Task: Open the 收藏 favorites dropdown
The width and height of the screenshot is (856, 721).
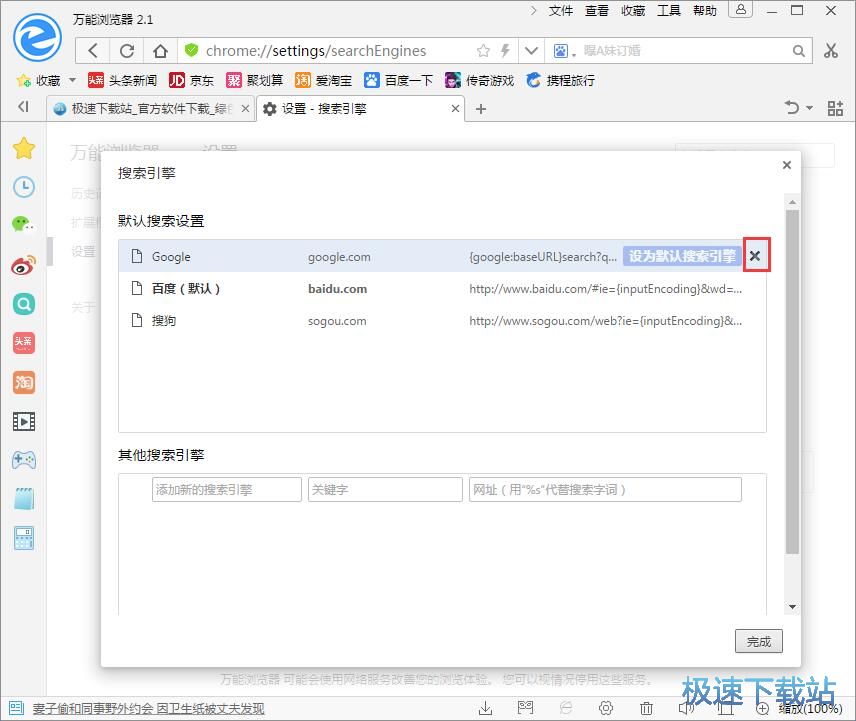Action: tap(46, 80)
